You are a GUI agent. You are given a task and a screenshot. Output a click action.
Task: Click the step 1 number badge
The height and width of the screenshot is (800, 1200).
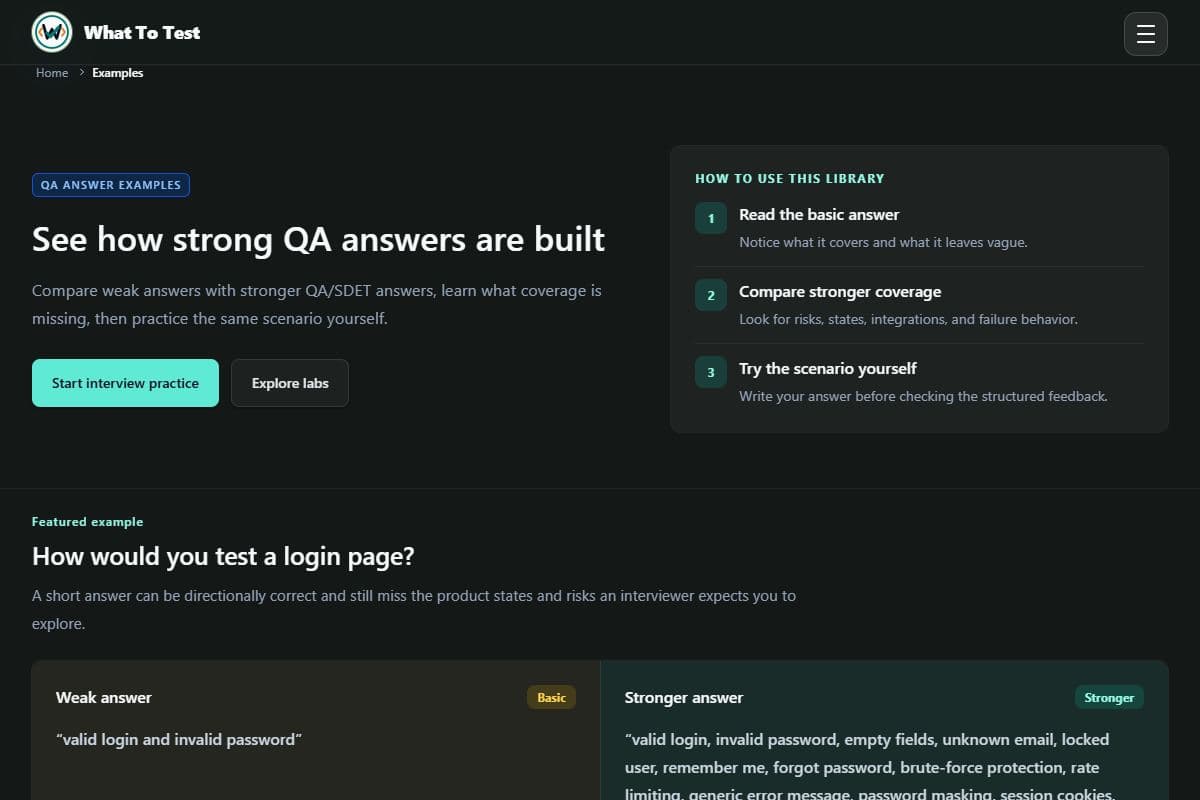(711, 218)
